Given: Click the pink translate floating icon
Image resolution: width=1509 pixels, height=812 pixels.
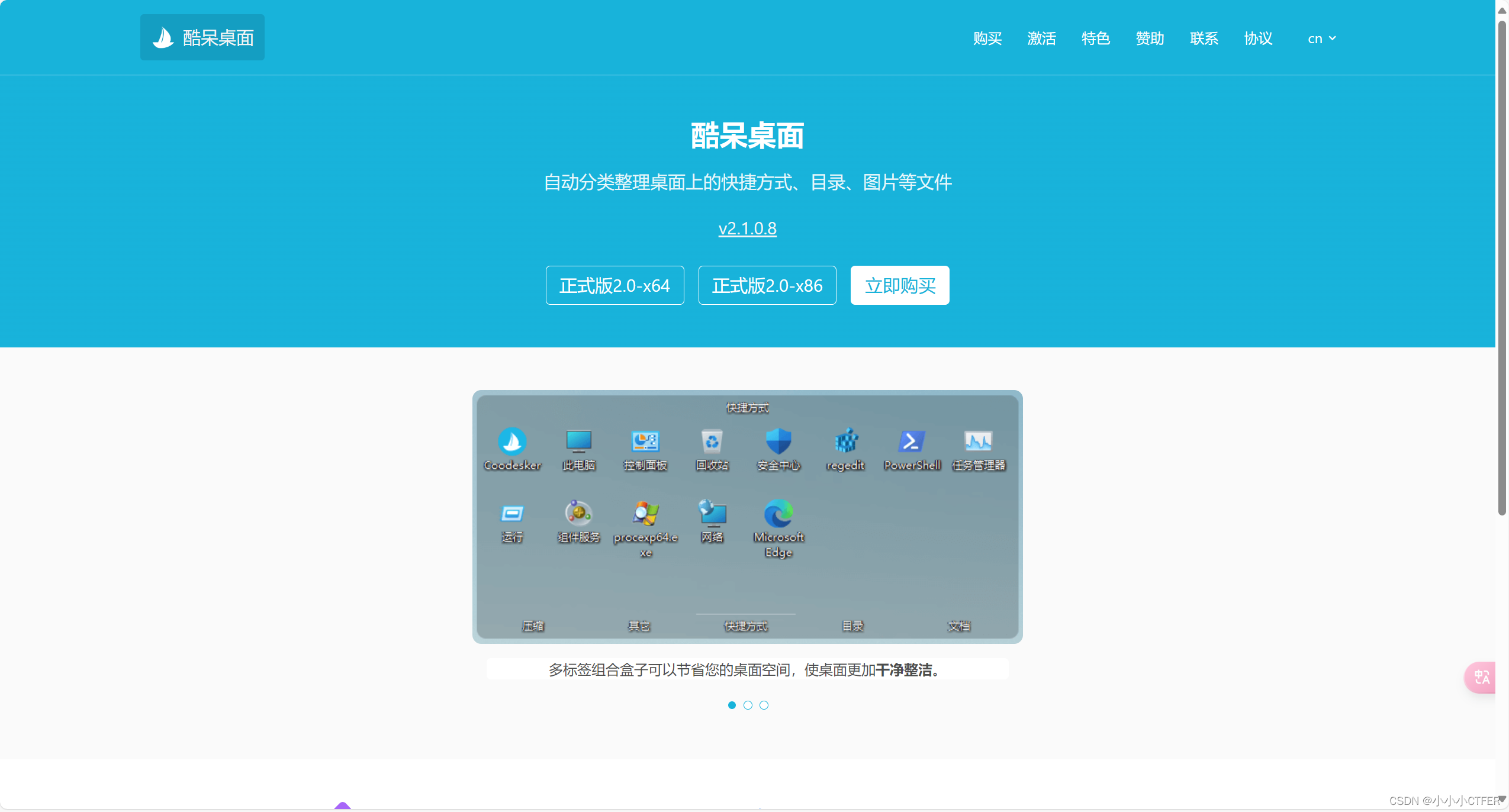Looking at the screenshot, I should point(1481,676).
